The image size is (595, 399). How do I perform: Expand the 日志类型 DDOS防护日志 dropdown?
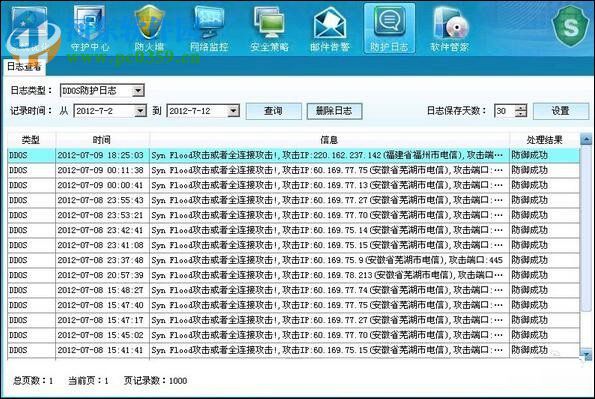click(x=138, y=90)
